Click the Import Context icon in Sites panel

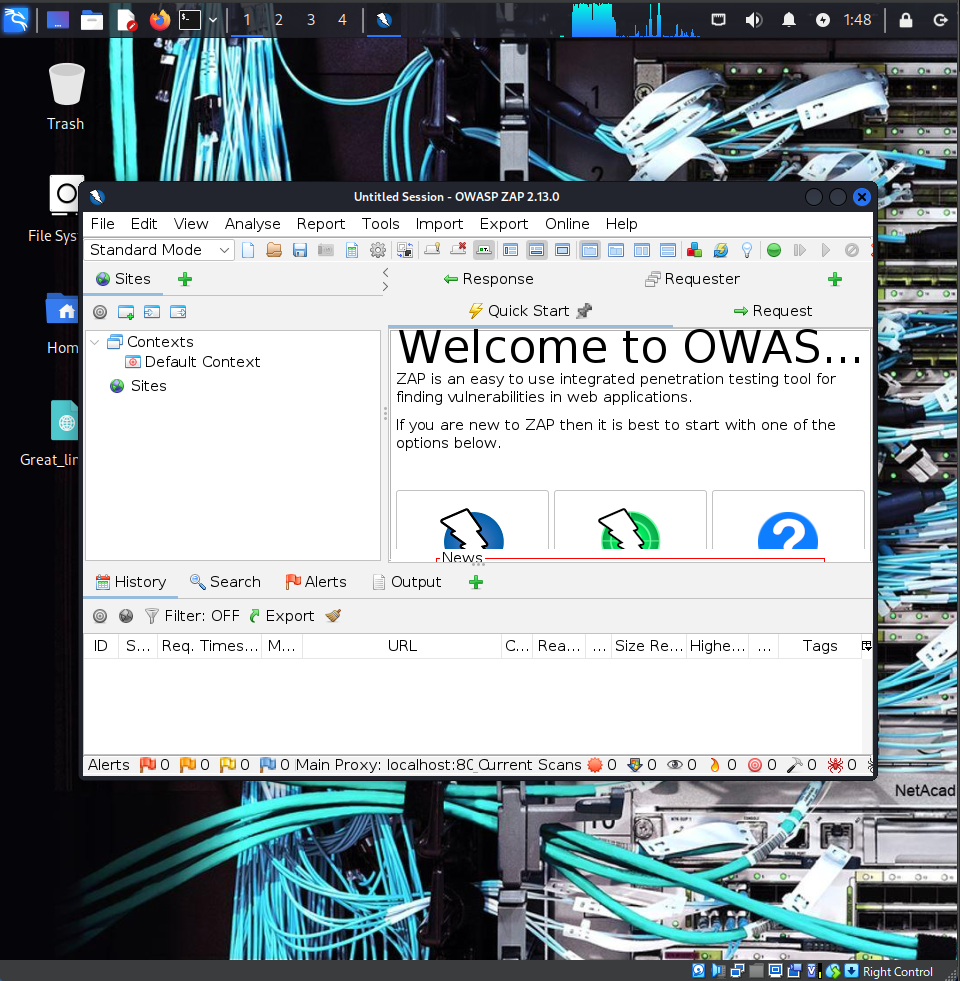[x=152, y=312]
